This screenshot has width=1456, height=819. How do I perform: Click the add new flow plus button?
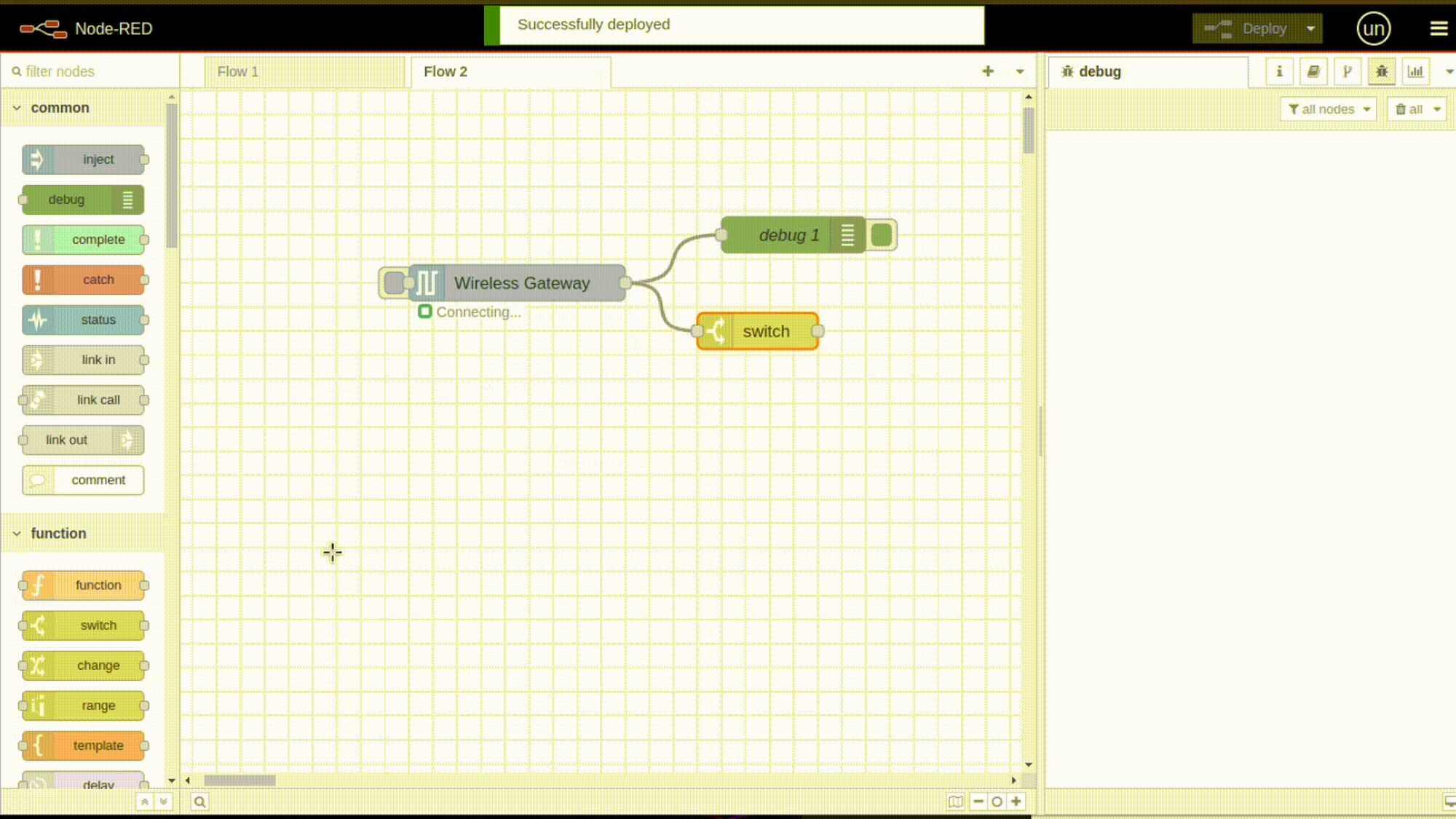[x=988, y=71]
